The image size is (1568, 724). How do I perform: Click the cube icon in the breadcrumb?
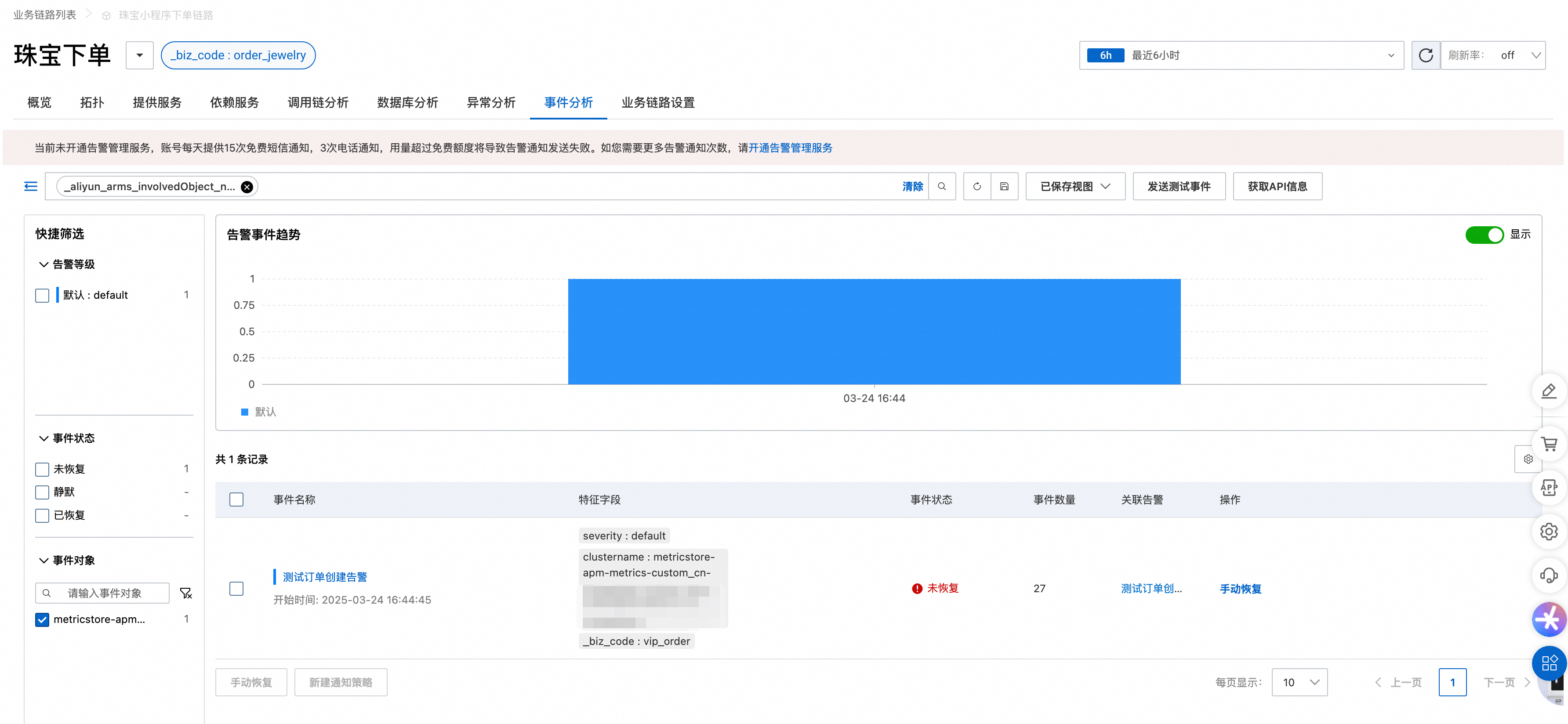(x=106, y=16)
